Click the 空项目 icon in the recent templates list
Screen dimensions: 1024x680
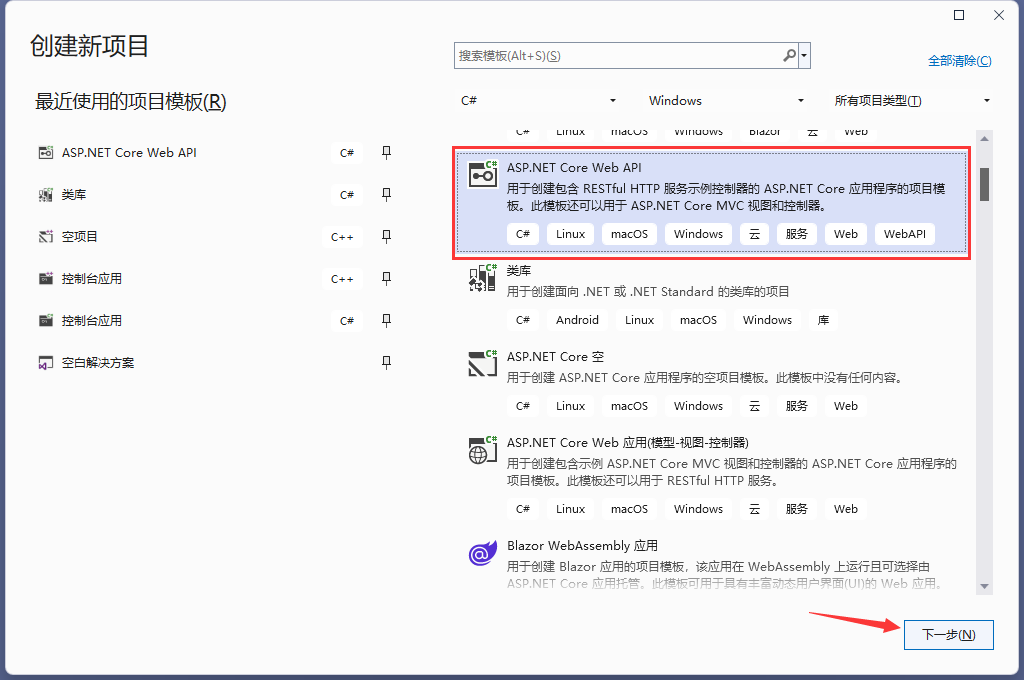[x=46, y=236]
